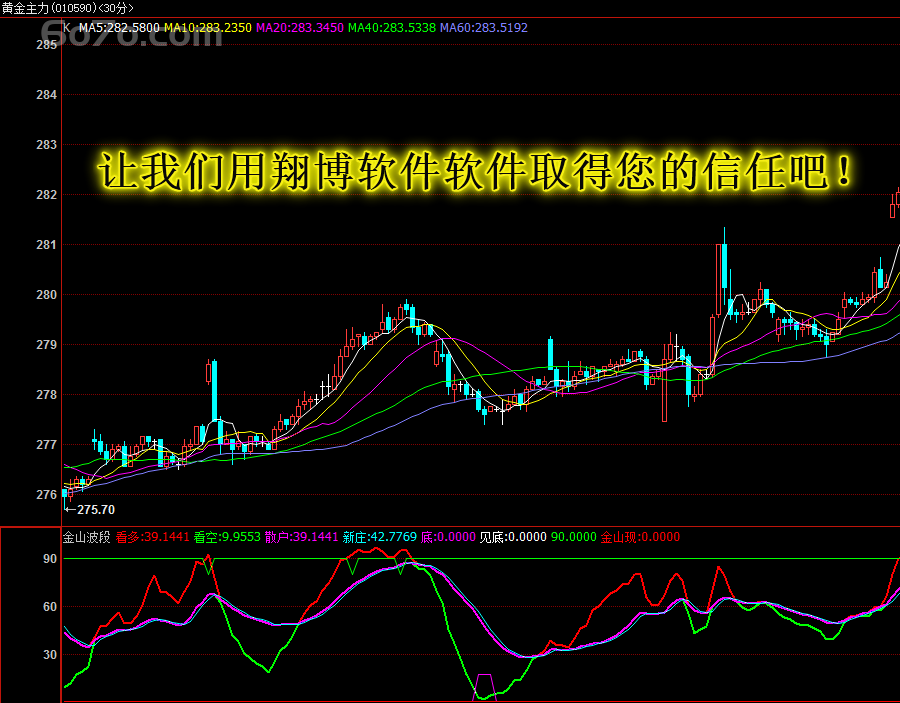Click the 底:0.0000 value
Viewport: 900px width, 703px height.
tap(448, 537)
